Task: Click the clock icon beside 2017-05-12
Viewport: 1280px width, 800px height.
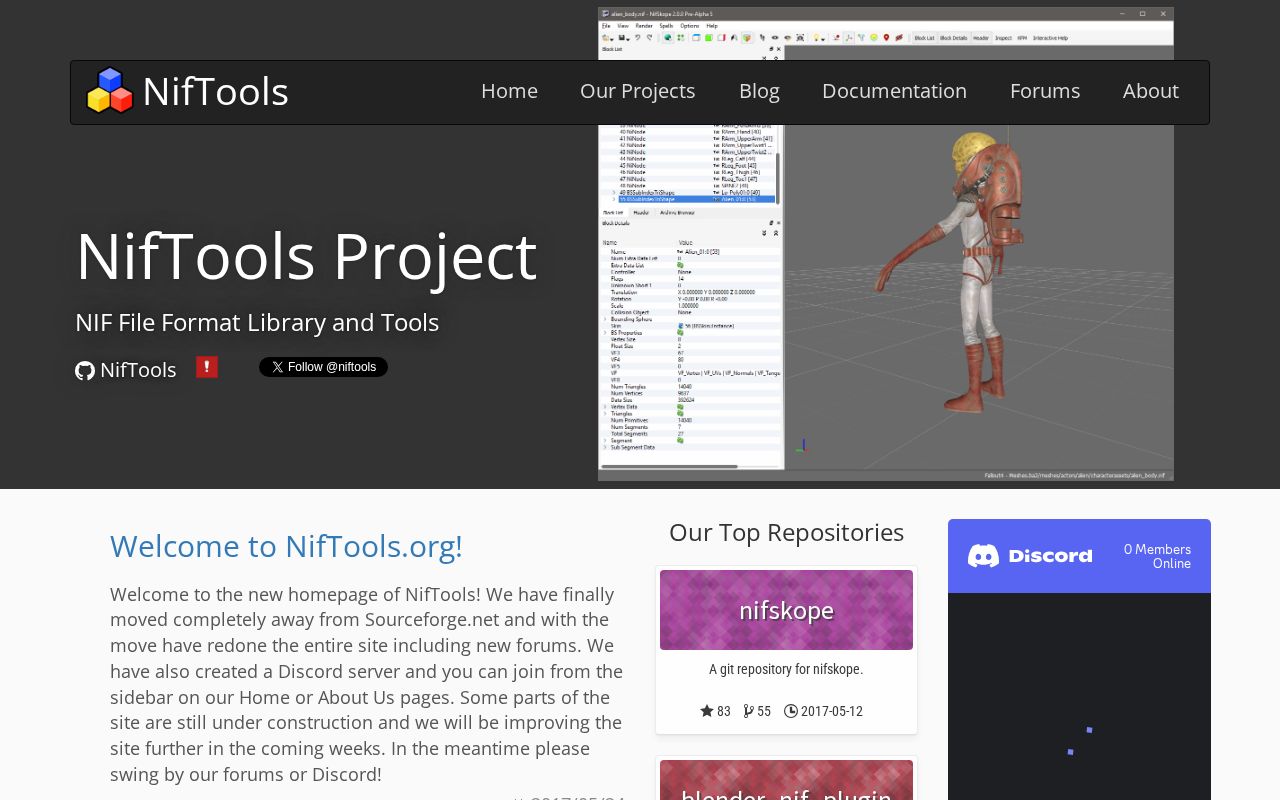Action: pos(791,711)
